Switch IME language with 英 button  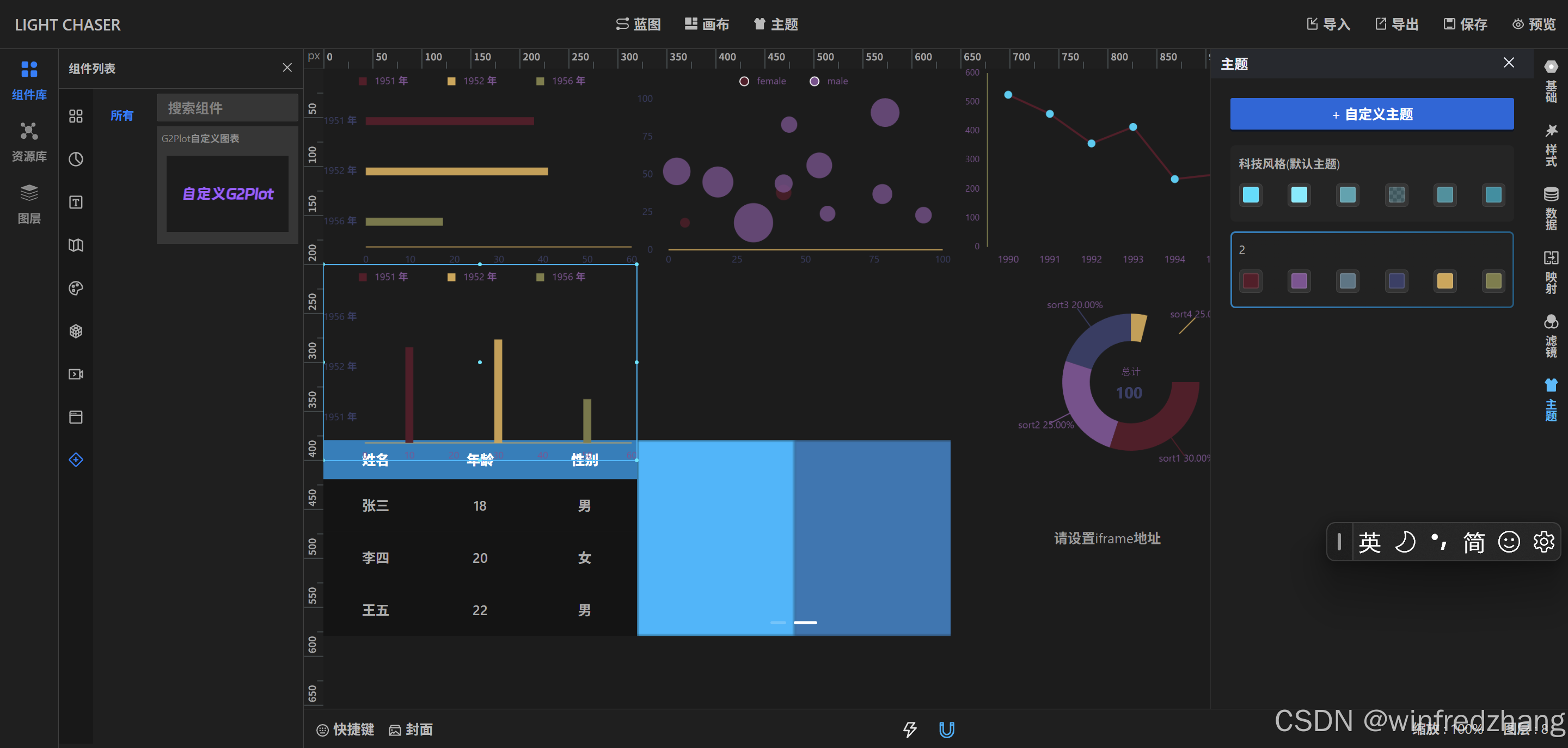point(1370,542)
